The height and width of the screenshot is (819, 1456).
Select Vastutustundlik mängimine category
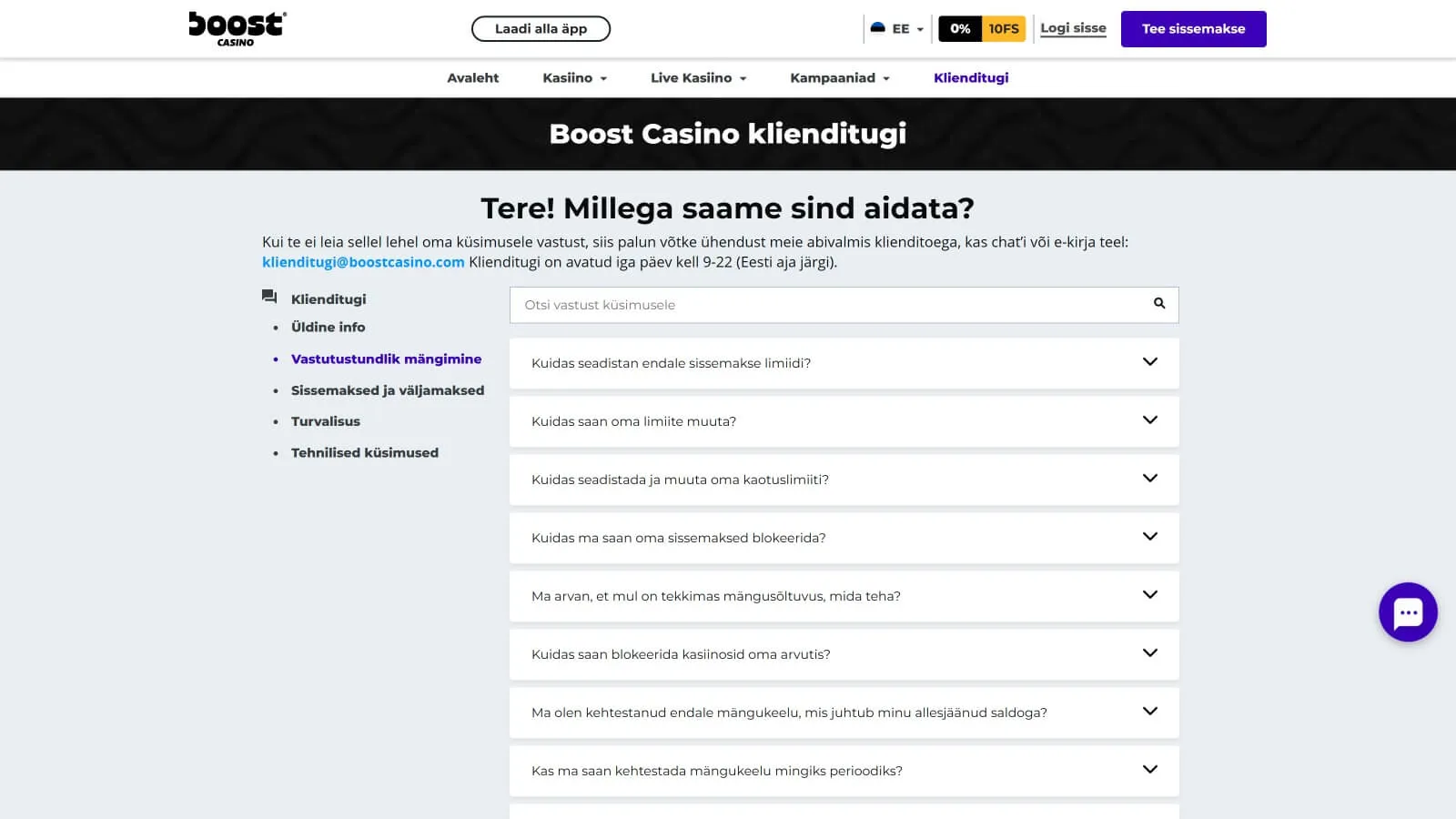pos(386,359)
